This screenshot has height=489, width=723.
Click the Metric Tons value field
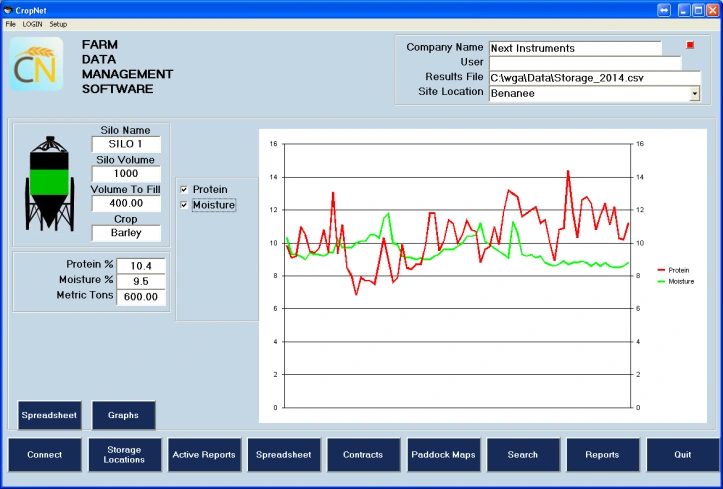pos(141,297)
